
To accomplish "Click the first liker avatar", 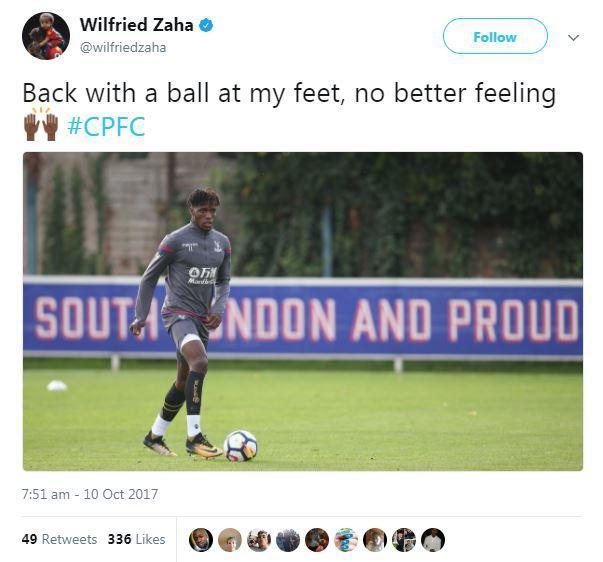I will point(201,540).
